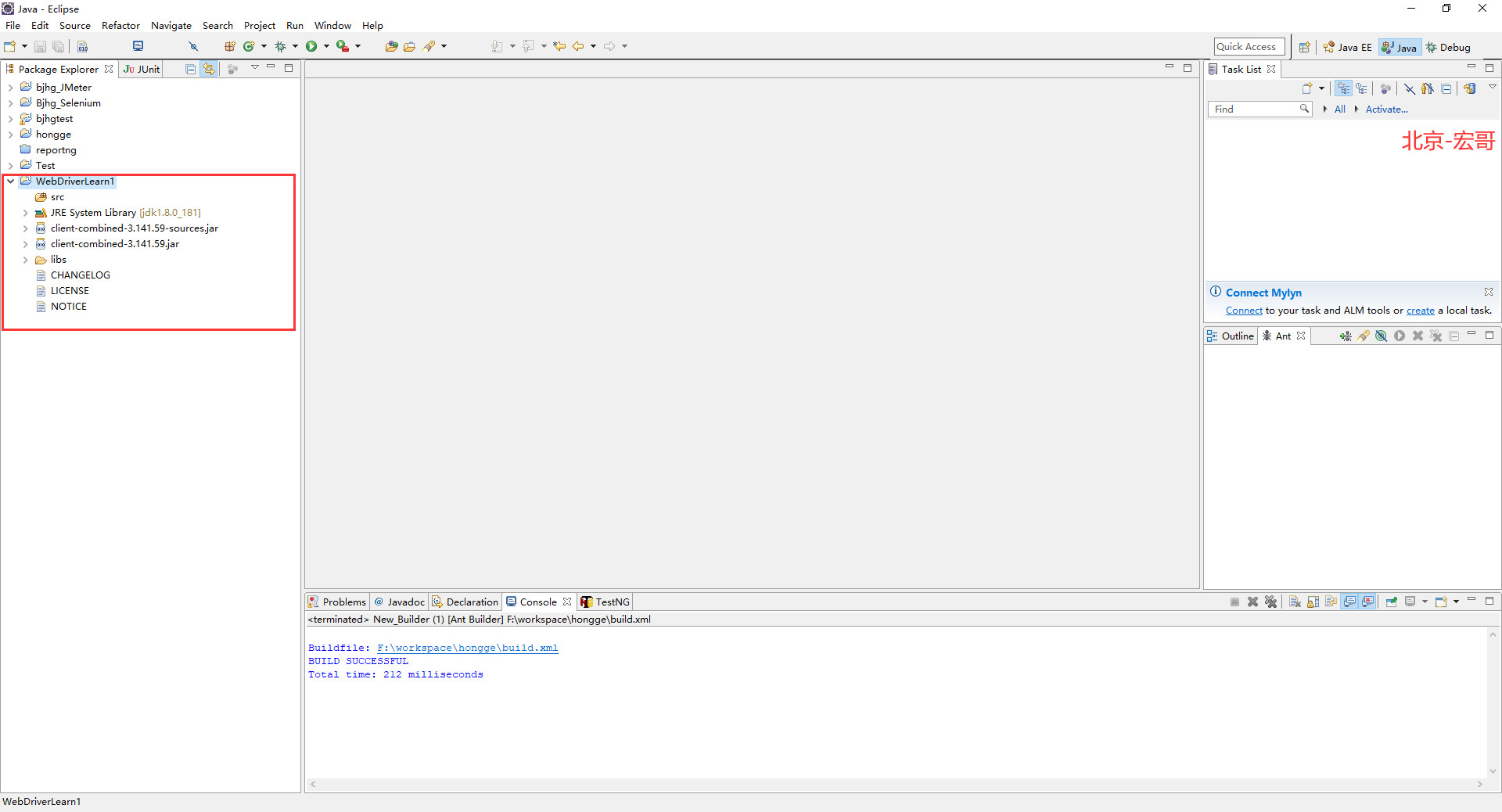The height and width of the screenshot is (812, 1502).
Task: Click the Open Task folder icon
Action: coord(409,46)
